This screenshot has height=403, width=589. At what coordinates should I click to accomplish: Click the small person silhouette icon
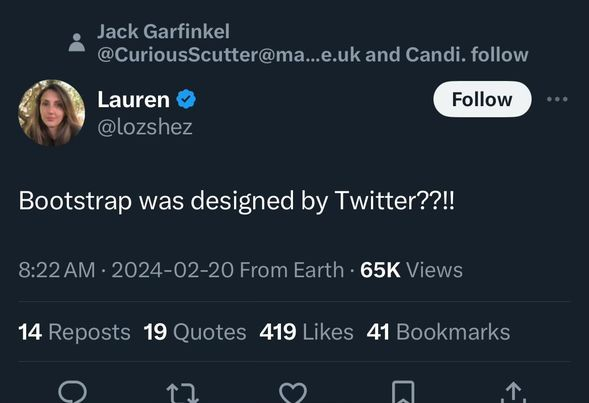(x=77, y=42)
